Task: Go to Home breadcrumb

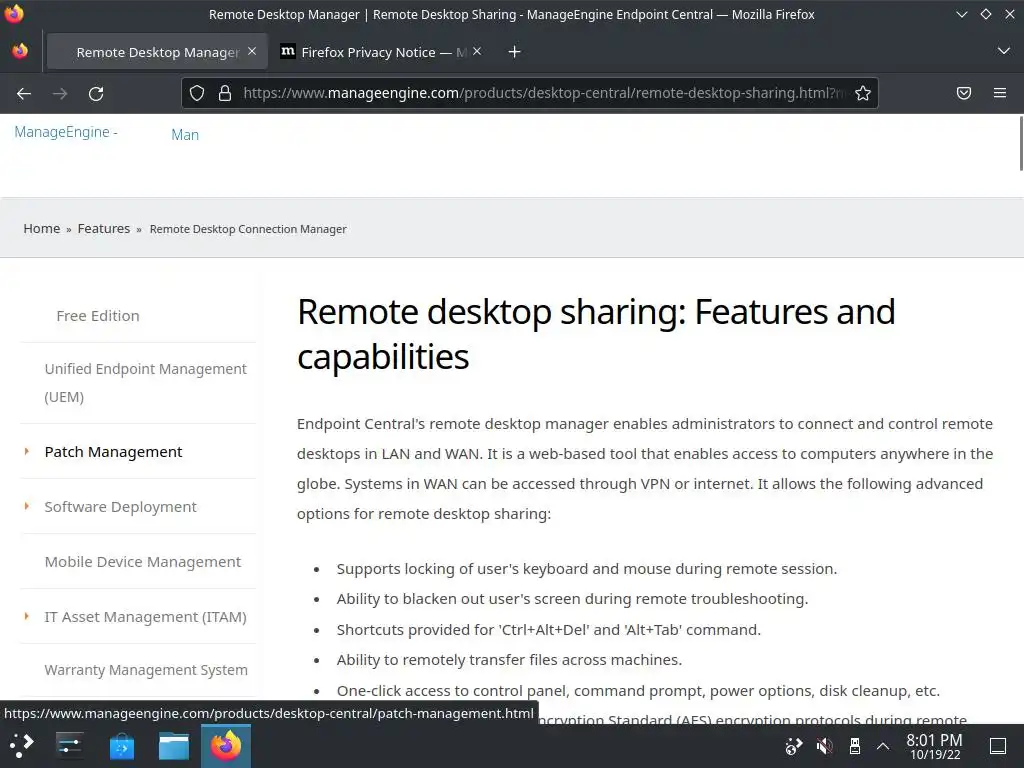Action: point(42,229)
